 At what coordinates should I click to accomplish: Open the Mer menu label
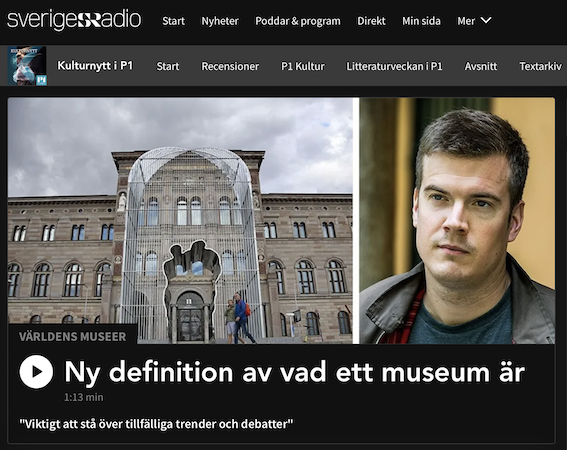tap(466, 21)
